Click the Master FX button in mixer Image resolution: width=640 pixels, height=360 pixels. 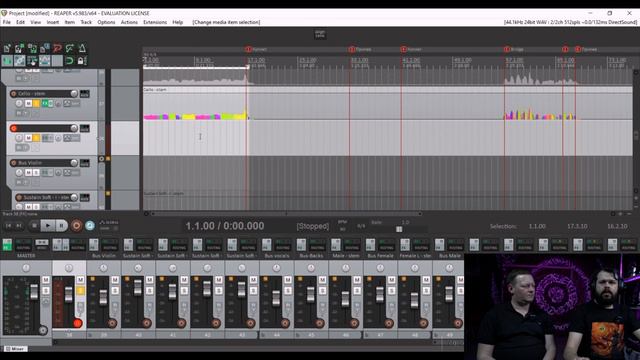click(x=7, y=244)
